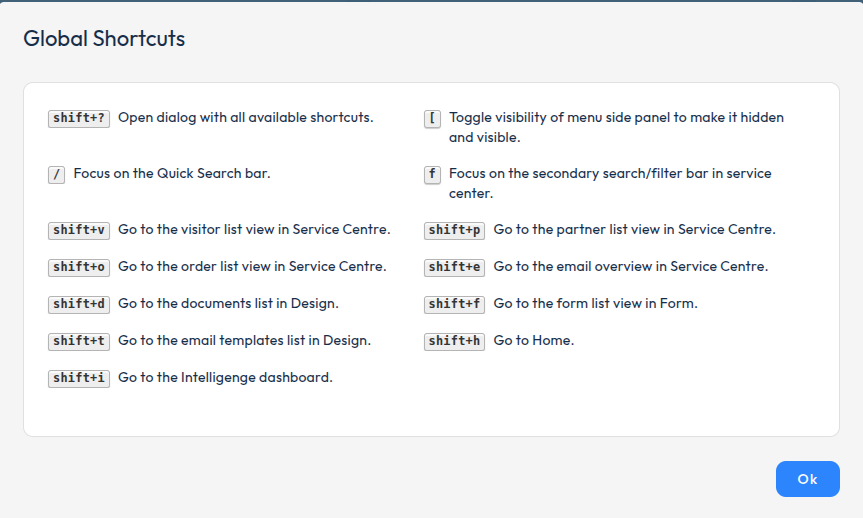Click the f key badge
The height and width of the screenshot is (518, 863).
tap(432, 174)
